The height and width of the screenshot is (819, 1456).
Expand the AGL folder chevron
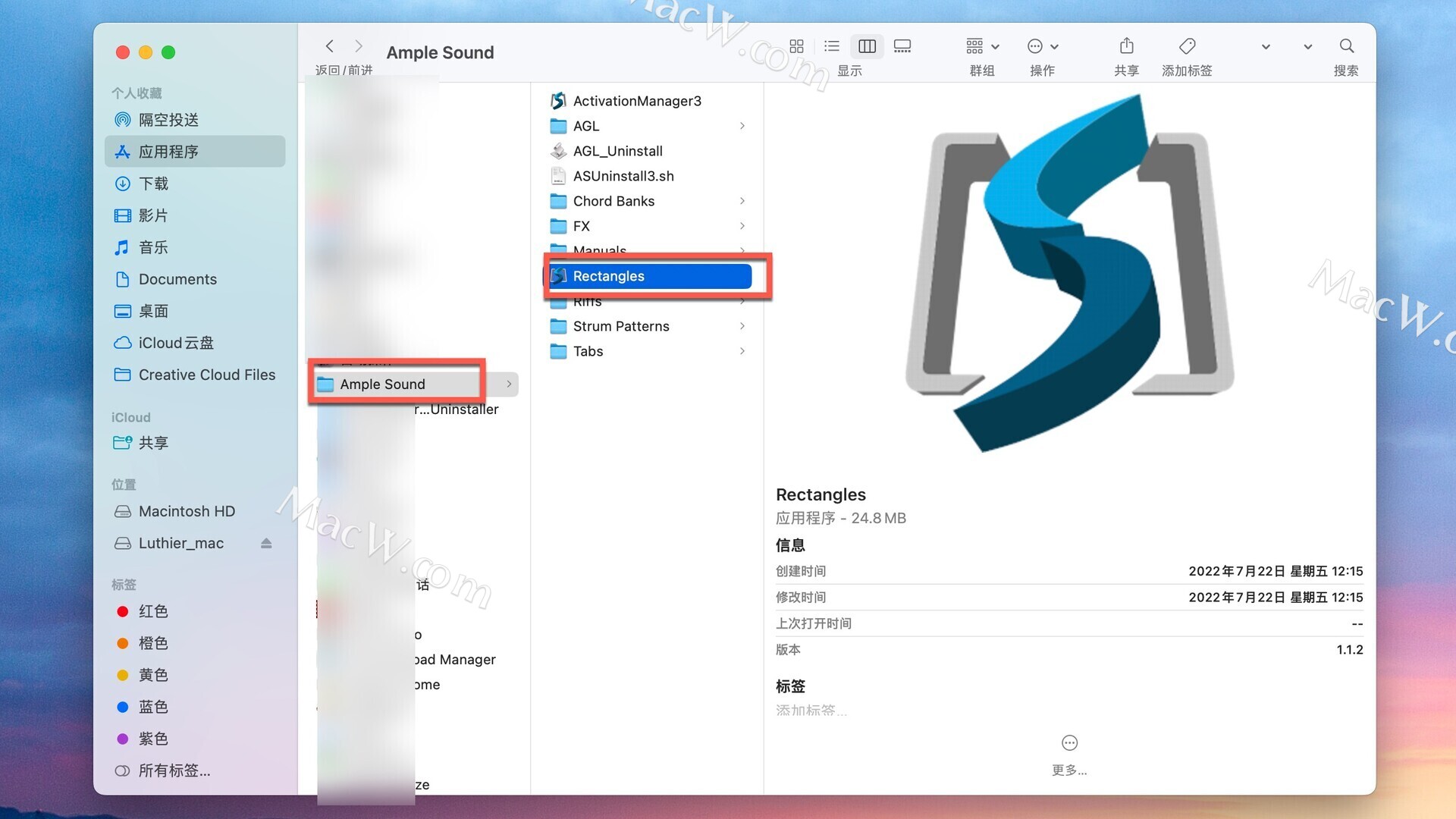742,126
